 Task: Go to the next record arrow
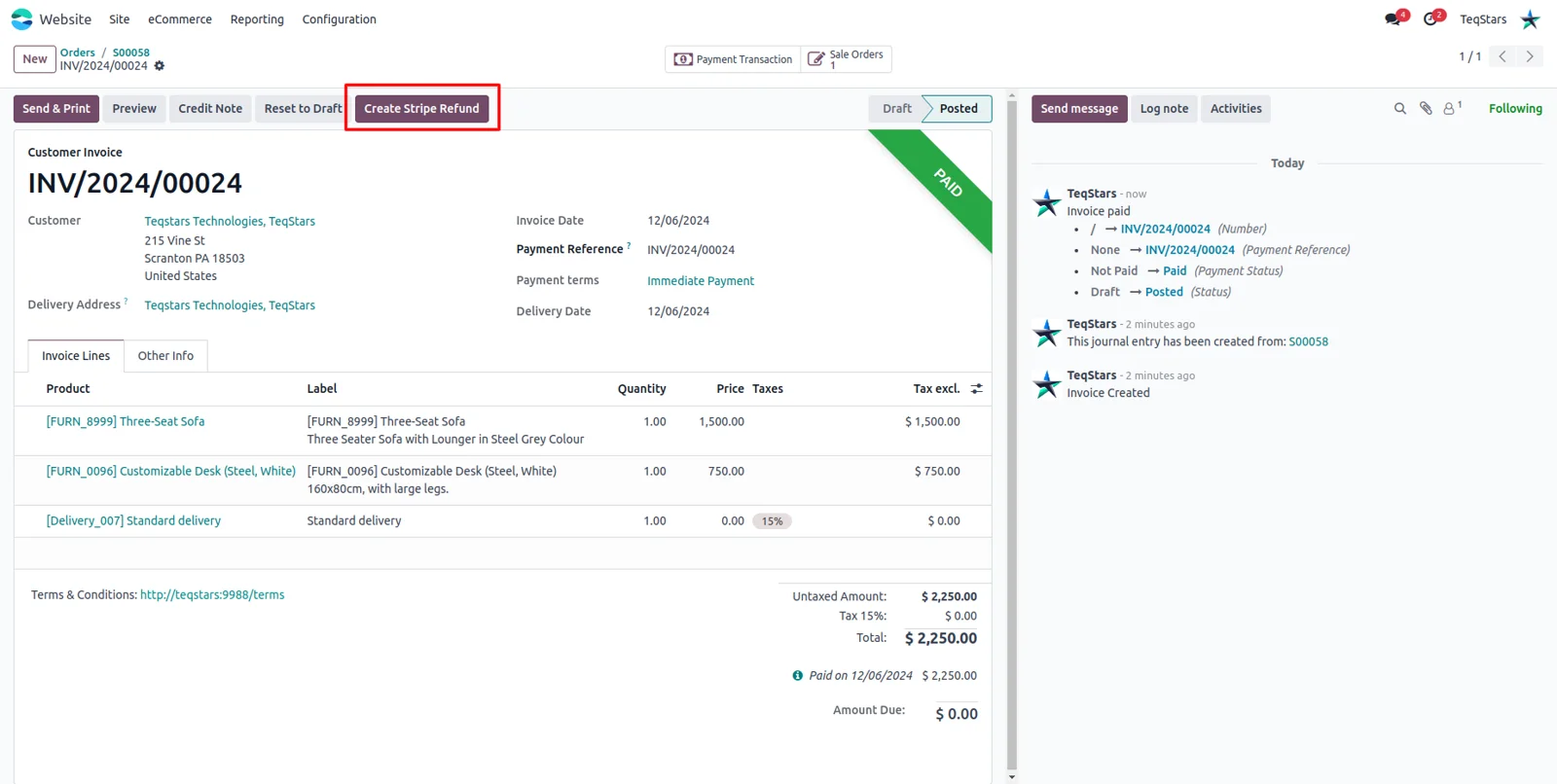1530,56
